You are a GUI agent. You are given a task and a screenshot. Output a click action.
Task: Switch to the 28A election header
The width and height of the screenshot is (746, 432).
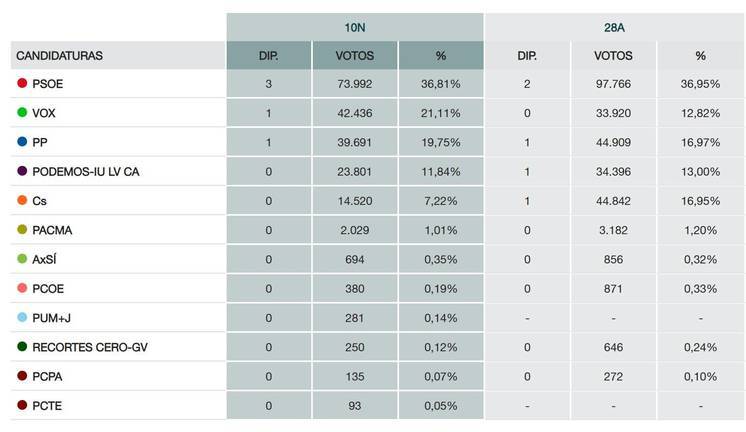(614, 26)
